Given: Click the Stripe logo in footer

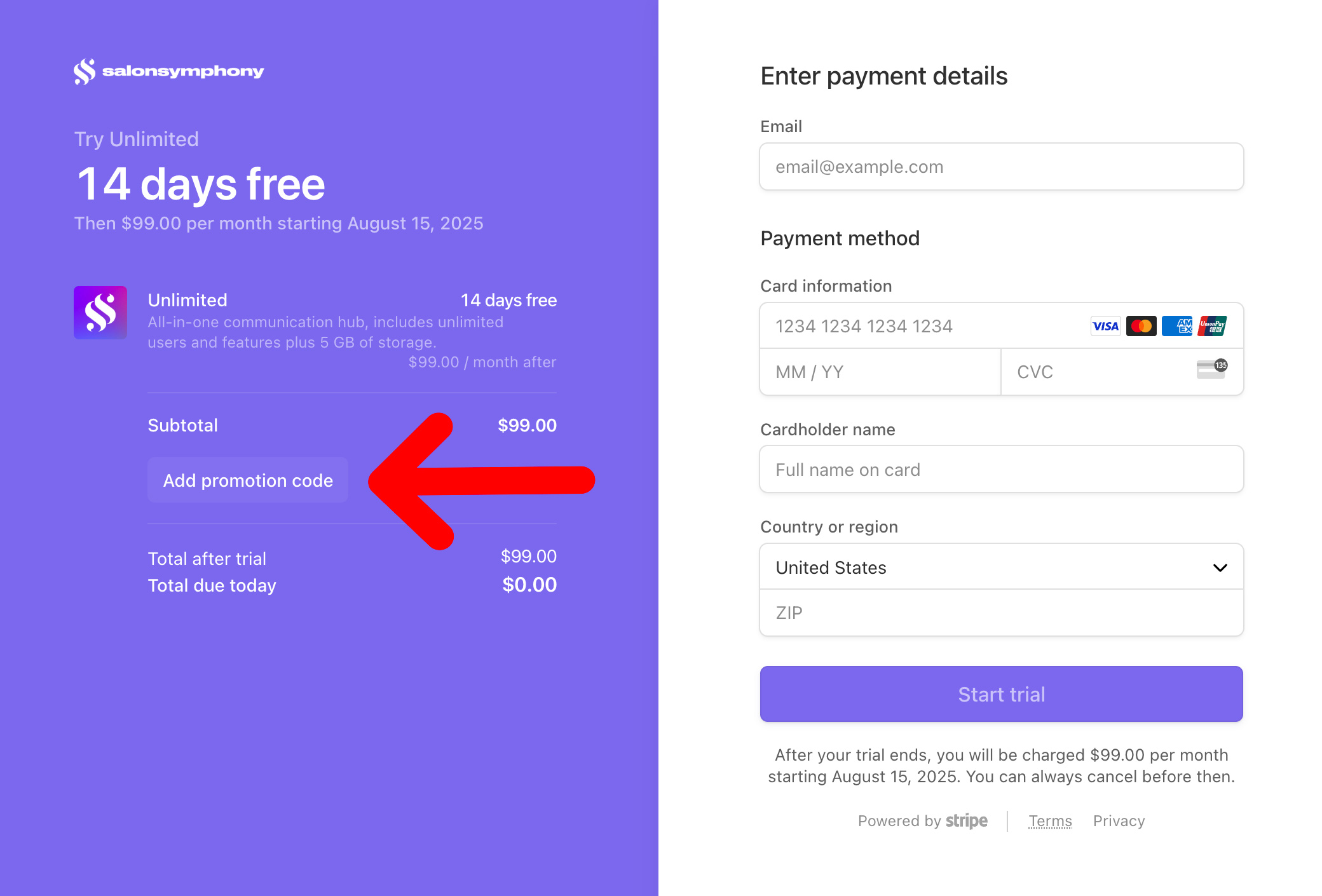Looking at the screenshot, I should pyautogui.click(x=967, y=820).
